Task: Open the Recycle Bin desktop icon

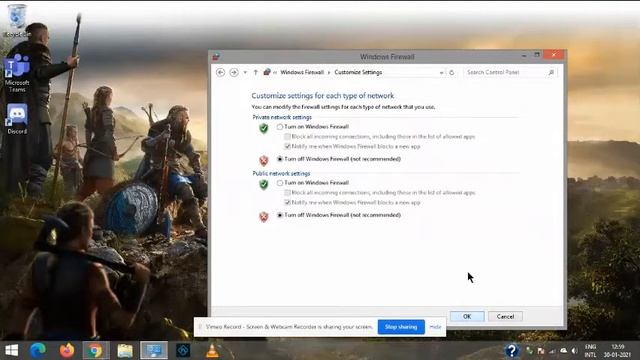Action: click(17, 20)
